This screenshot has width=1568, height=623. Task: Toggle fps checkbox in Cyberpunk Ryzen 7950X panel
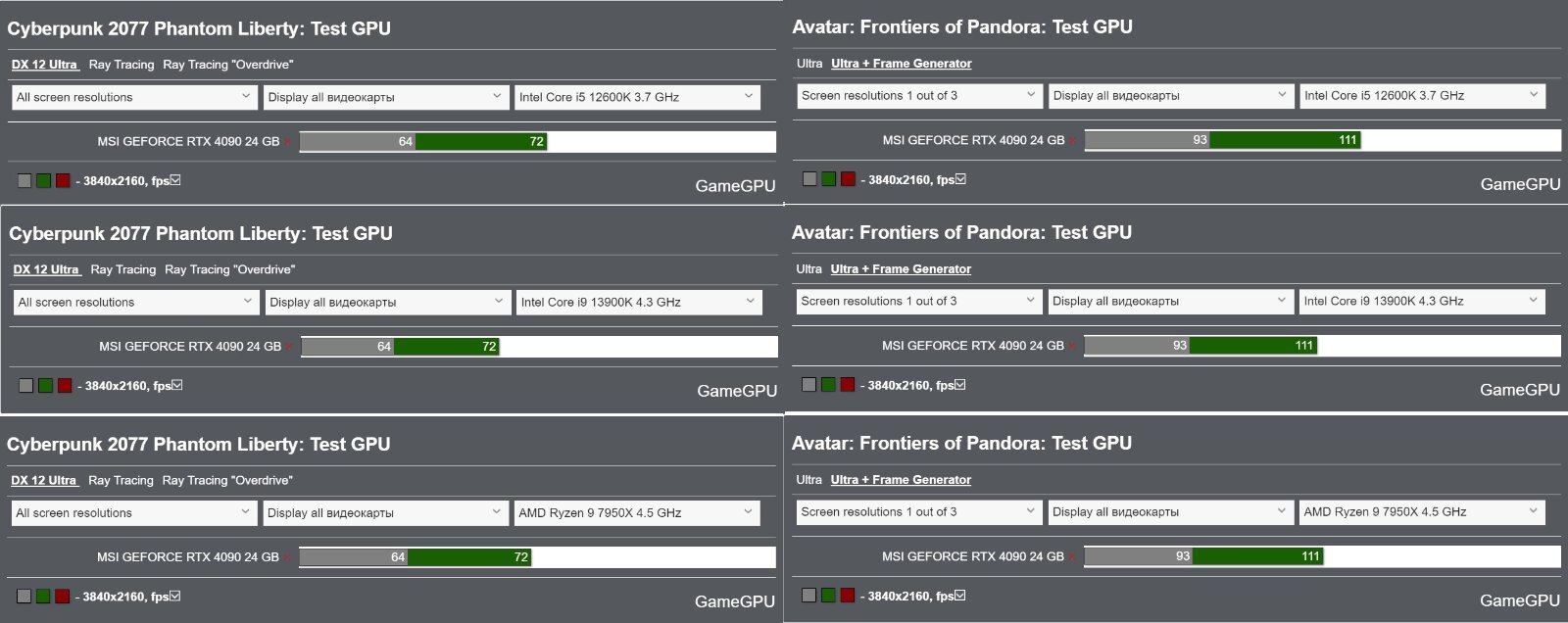tap(175, 596)
